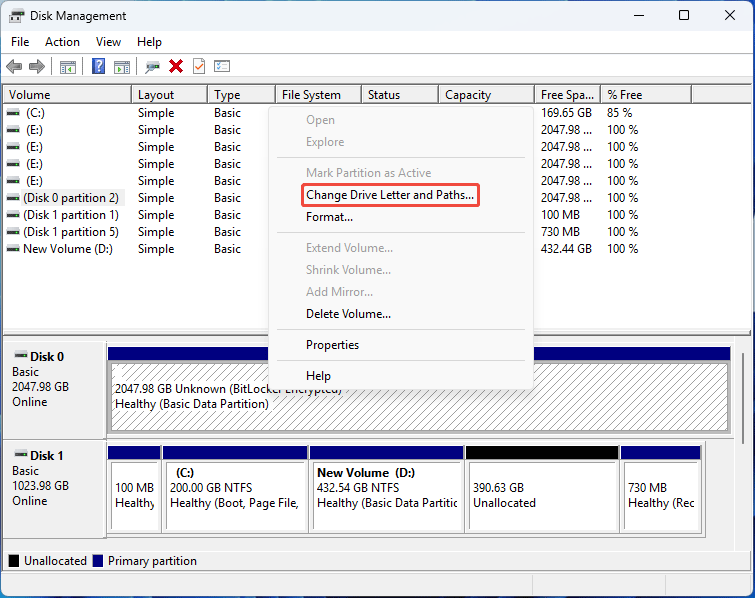Sort by the Layout column header
This screenshot has height=598, width=755.
169,95
